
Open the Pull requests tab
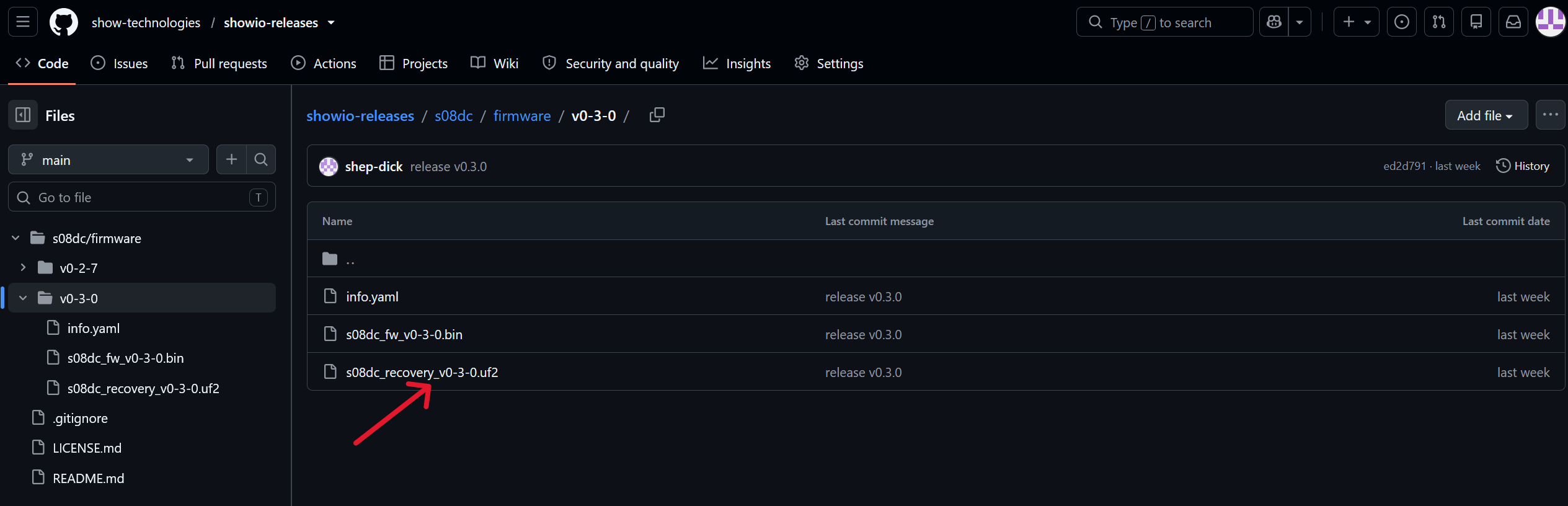coord(219,63)
